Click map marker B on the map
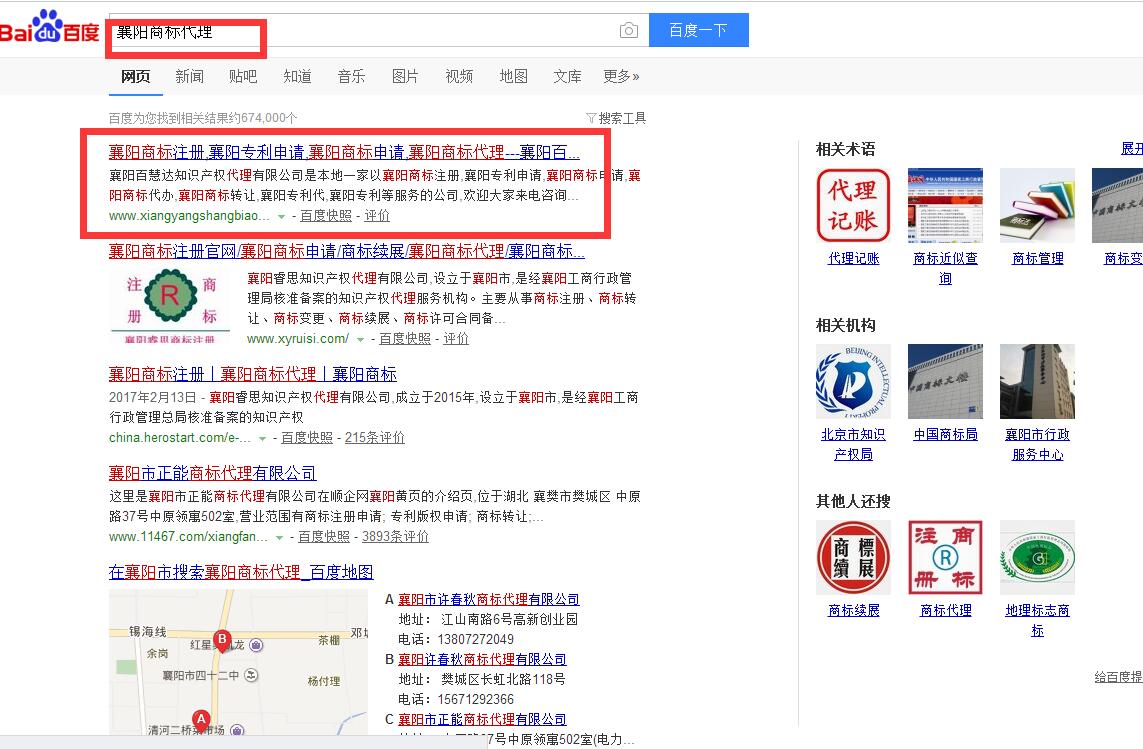Viewport: 1143px width, 749px height. (222, 640)
